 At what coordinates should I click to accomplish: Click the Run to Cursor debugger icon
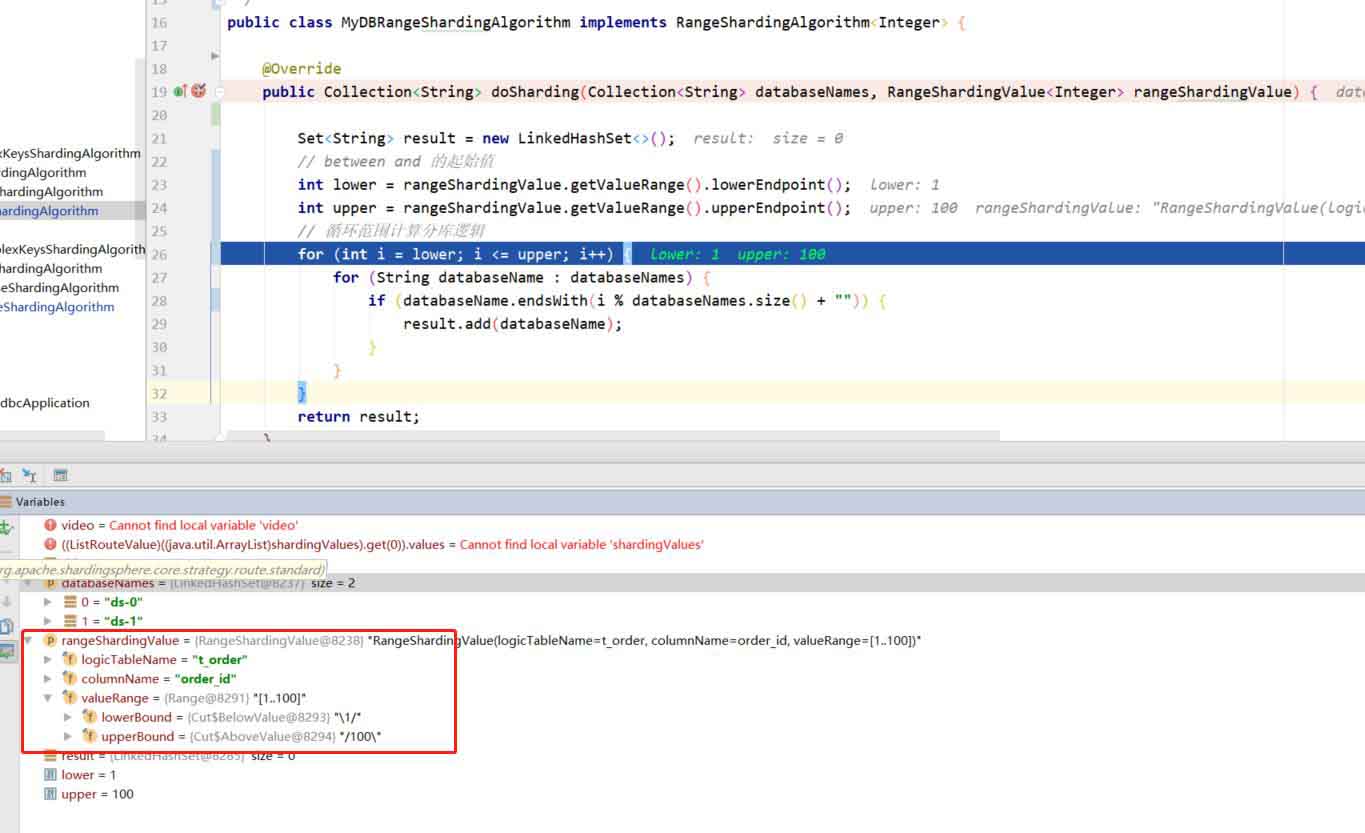pos(29,476)
